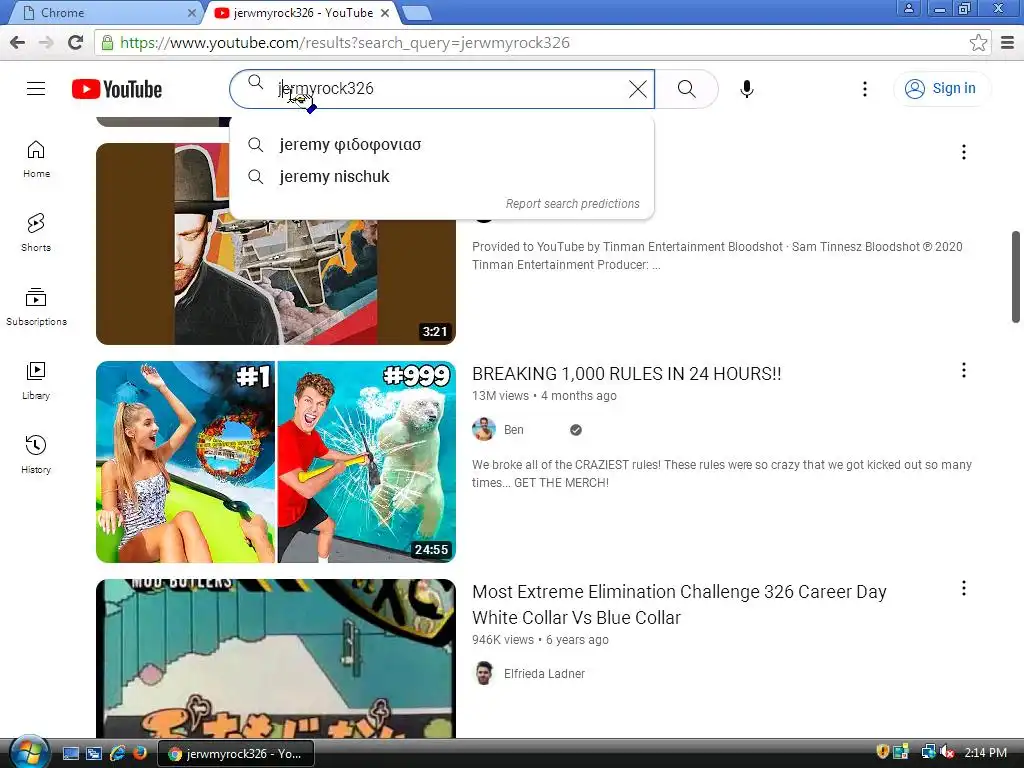1024x768 pixels.
Task: Click the taskbar clock 2:14 PM
Action: tap(985, 753)
